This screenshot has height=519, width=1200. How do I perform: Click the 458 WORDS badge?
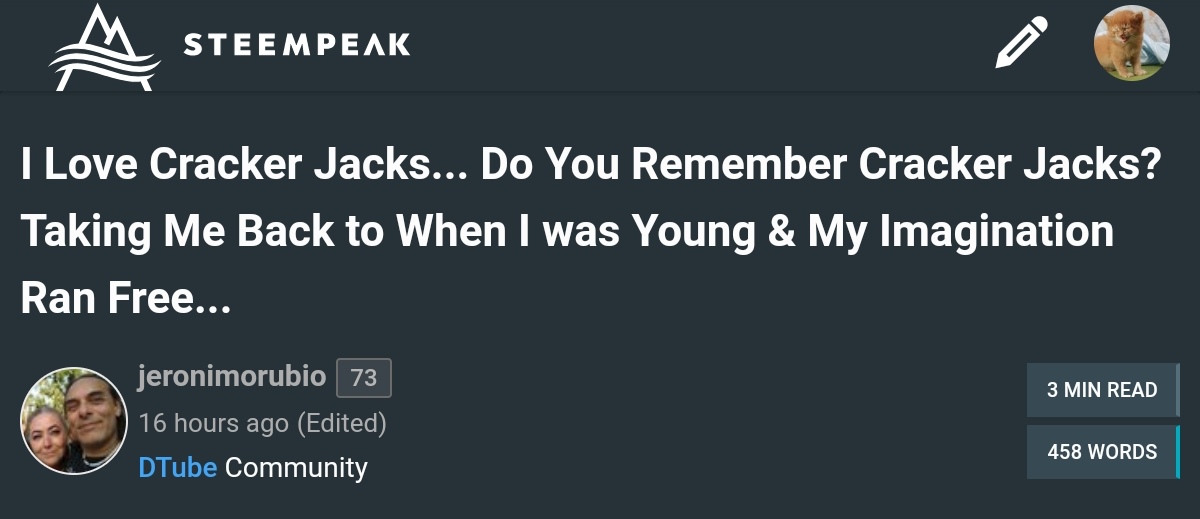(x=1102, y=452)
